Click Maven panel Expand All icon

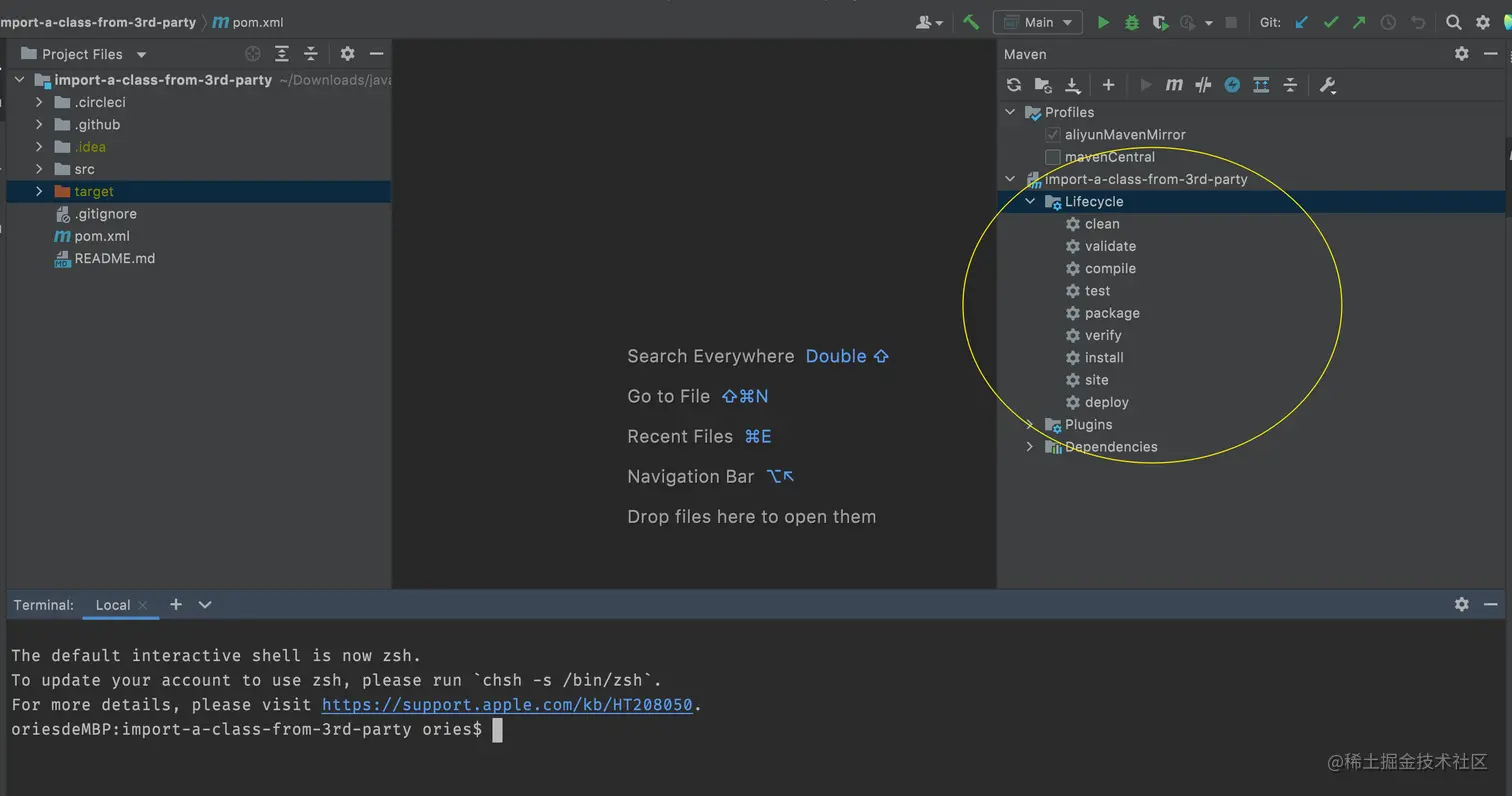tap(1261, 85)
